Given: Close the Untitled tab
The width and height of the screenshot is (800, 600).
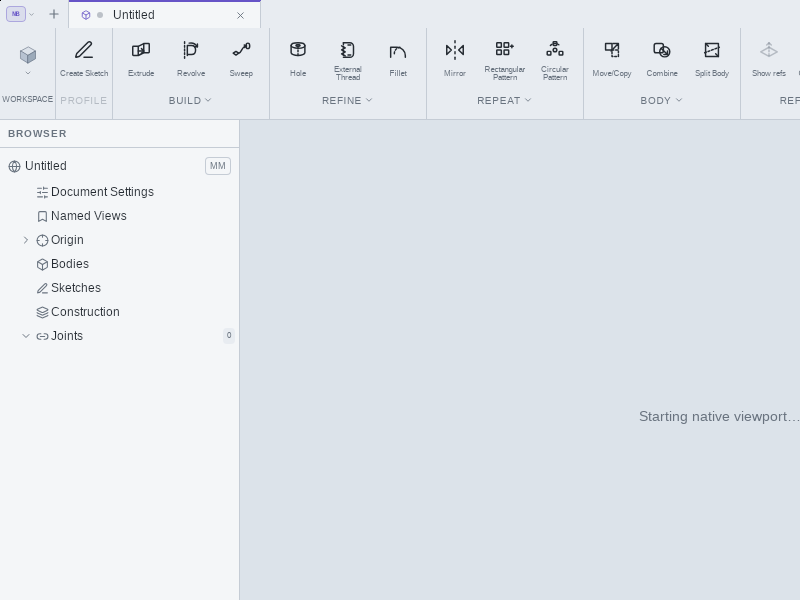Looking at the screenshot, I should [x=240, y=15].
